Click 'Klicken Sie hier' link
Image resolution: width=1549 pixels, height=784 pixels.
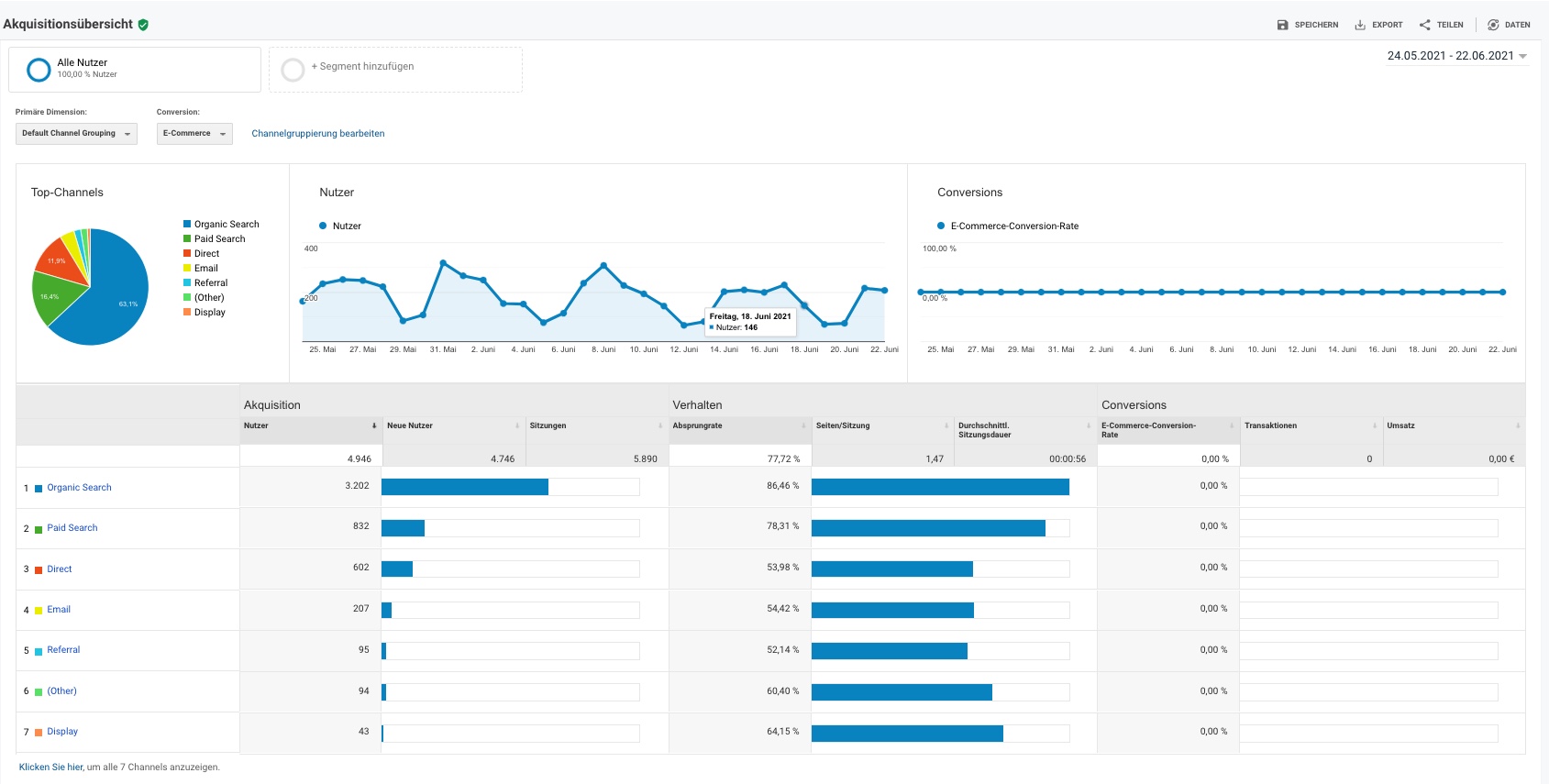(x=51, y=767)
